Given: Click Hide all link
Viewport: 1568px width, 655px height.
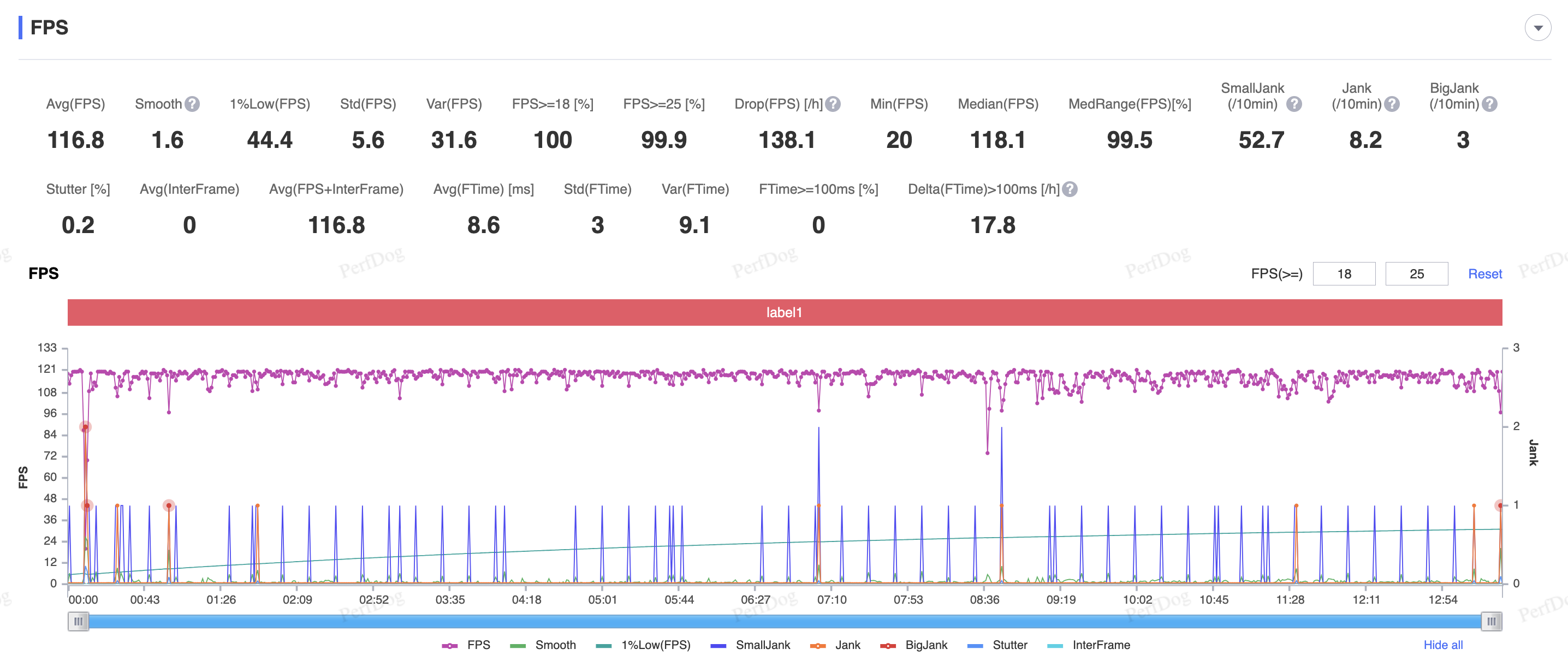Looking at the screenshot, I should coord(1442,645).
